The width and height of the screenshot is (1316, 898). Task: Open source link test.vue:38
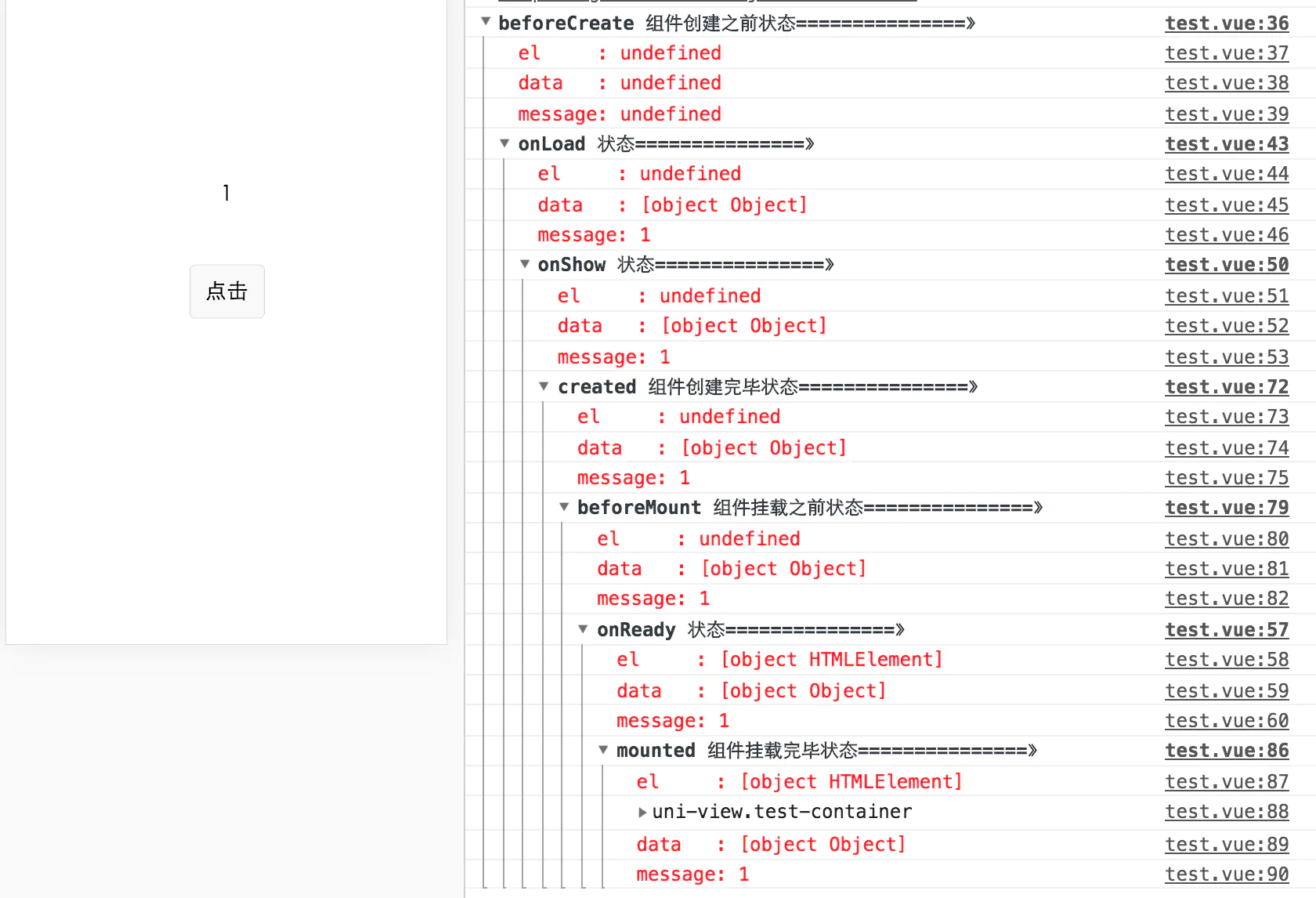click(1227, 83)
